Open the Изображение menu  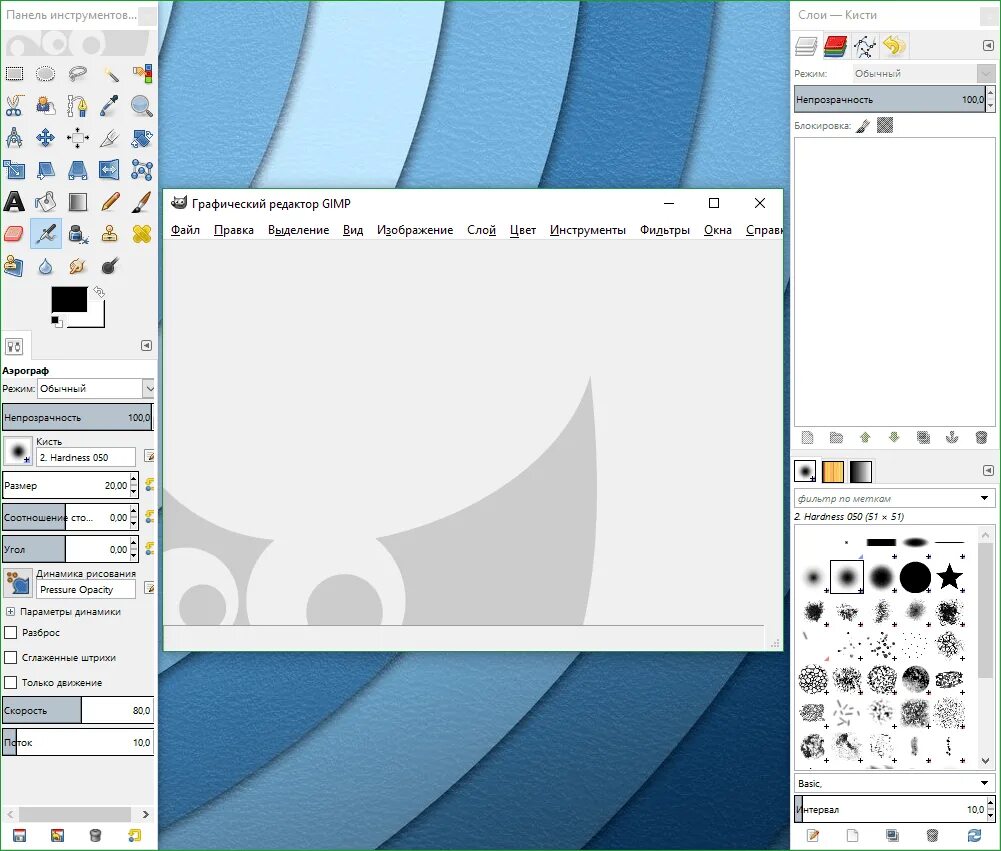pyautogui.click(x=415, y=230)
